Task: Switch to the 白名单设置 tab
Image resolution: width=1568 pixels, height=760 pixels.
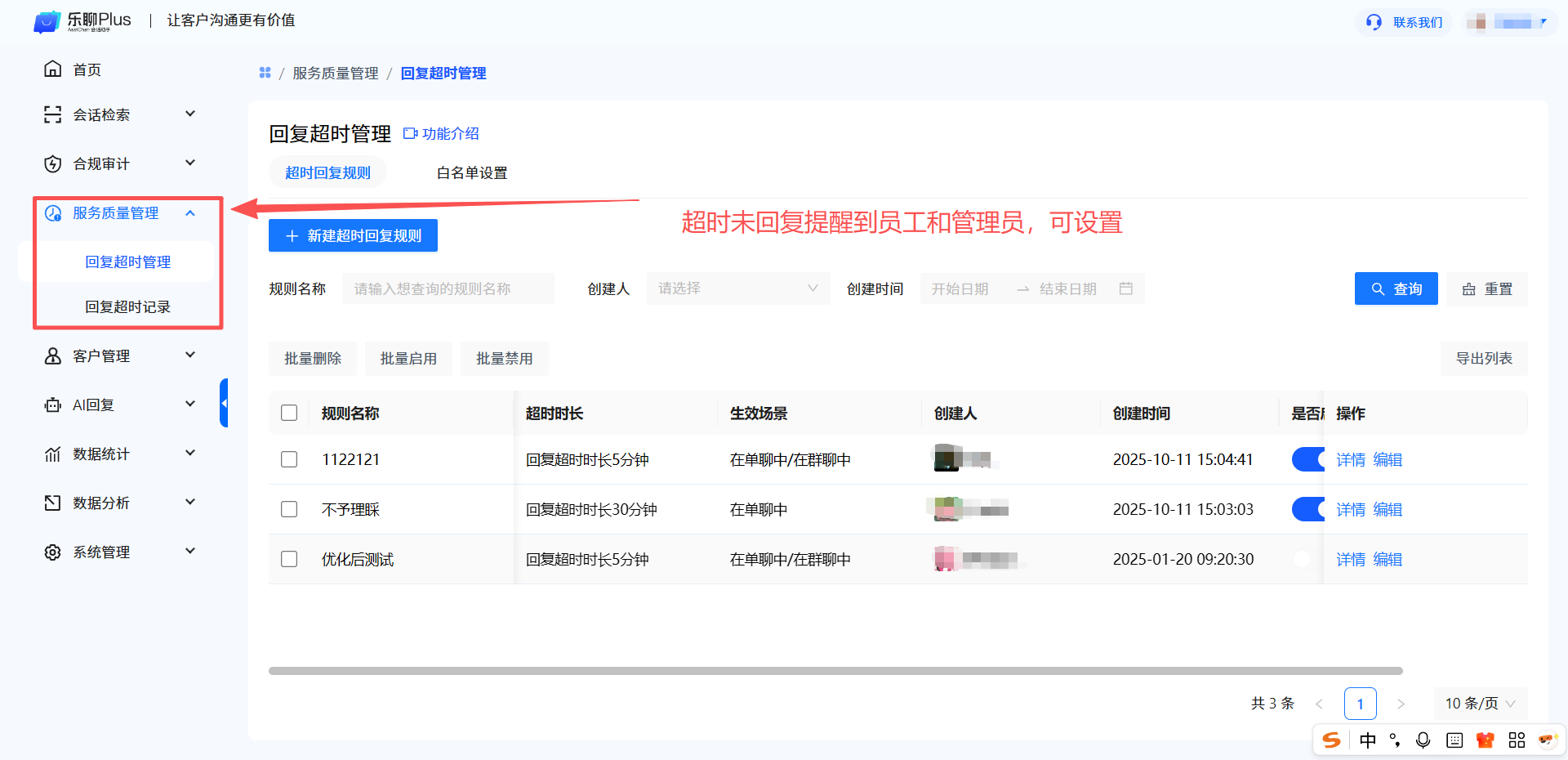Action: tap(471, 172)
